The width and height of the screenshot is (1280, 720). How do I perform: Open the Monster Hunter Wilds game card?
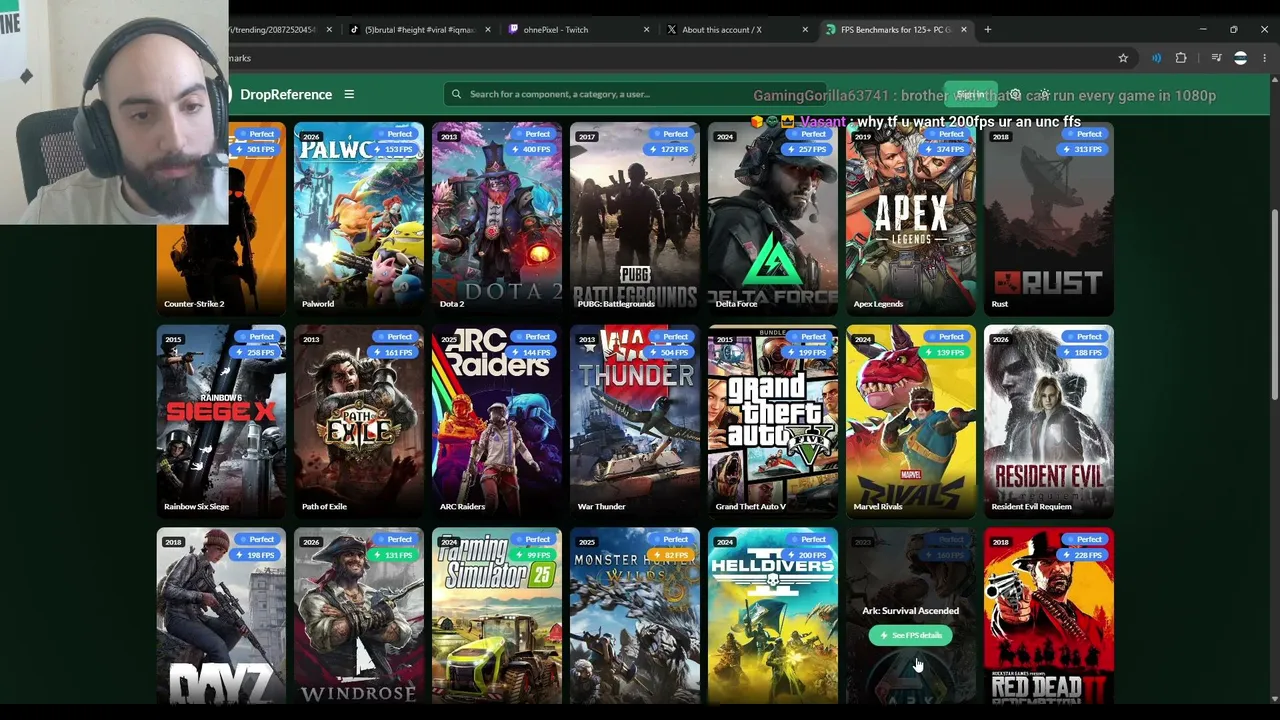[635, 616]
